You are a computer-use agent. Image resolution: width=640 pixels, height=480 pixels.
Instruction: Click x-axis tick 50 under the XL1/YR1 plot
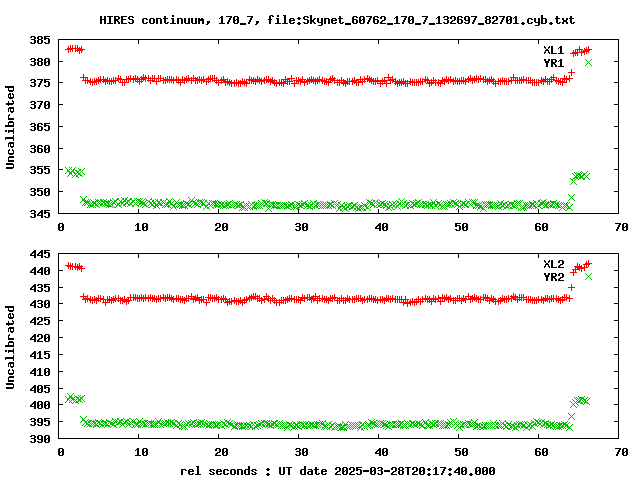pyautogui.click(x=461, y=227)
